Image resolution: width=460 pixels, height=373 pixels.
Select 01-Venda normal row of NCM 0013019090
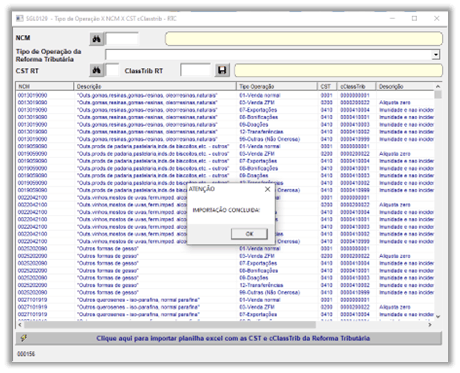pos(225,95)
